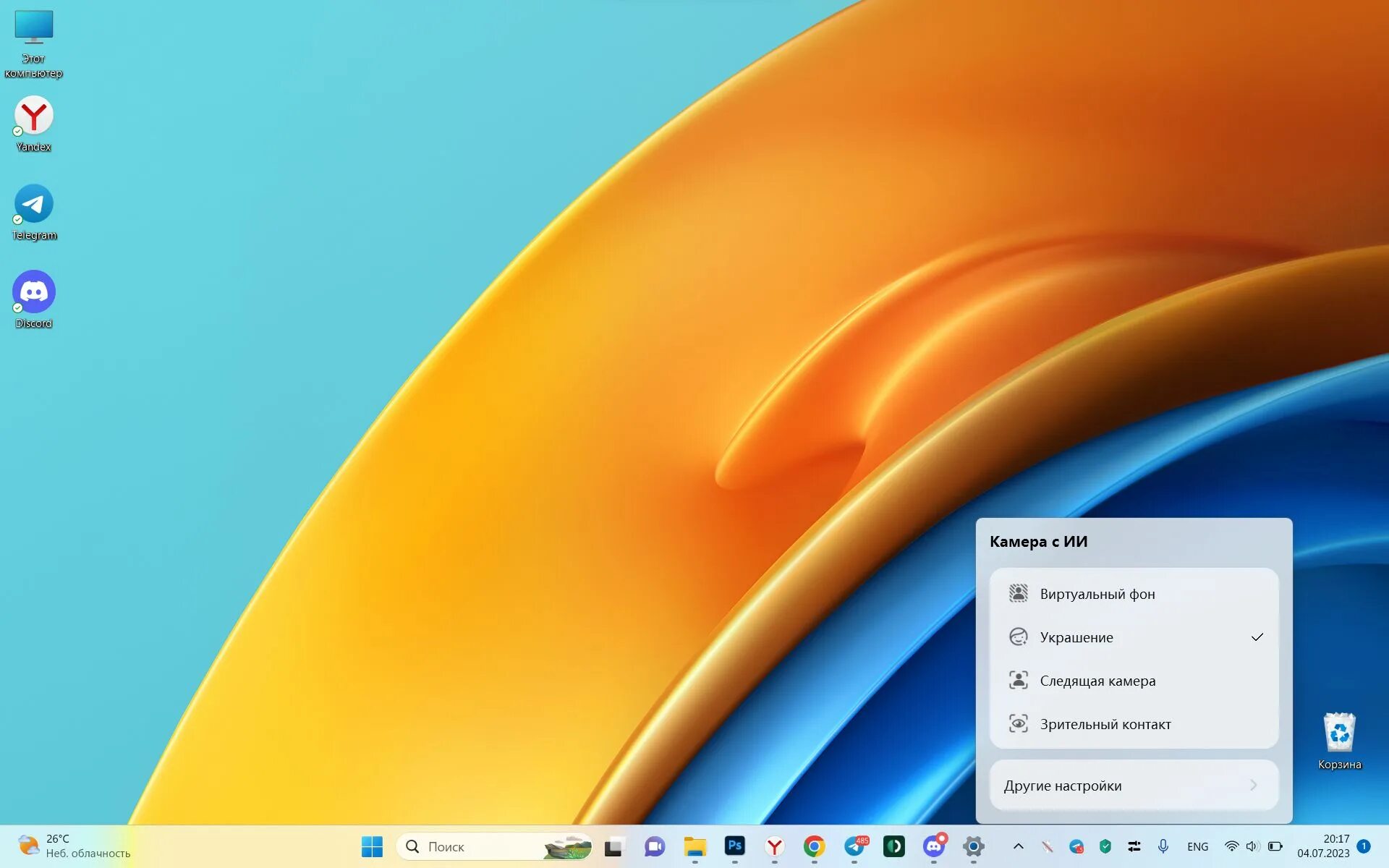This screenshot has width=1389, height=868.
Task: Open the battery status tray icon
Action: pyautogui.click(x=1275, y=846)
